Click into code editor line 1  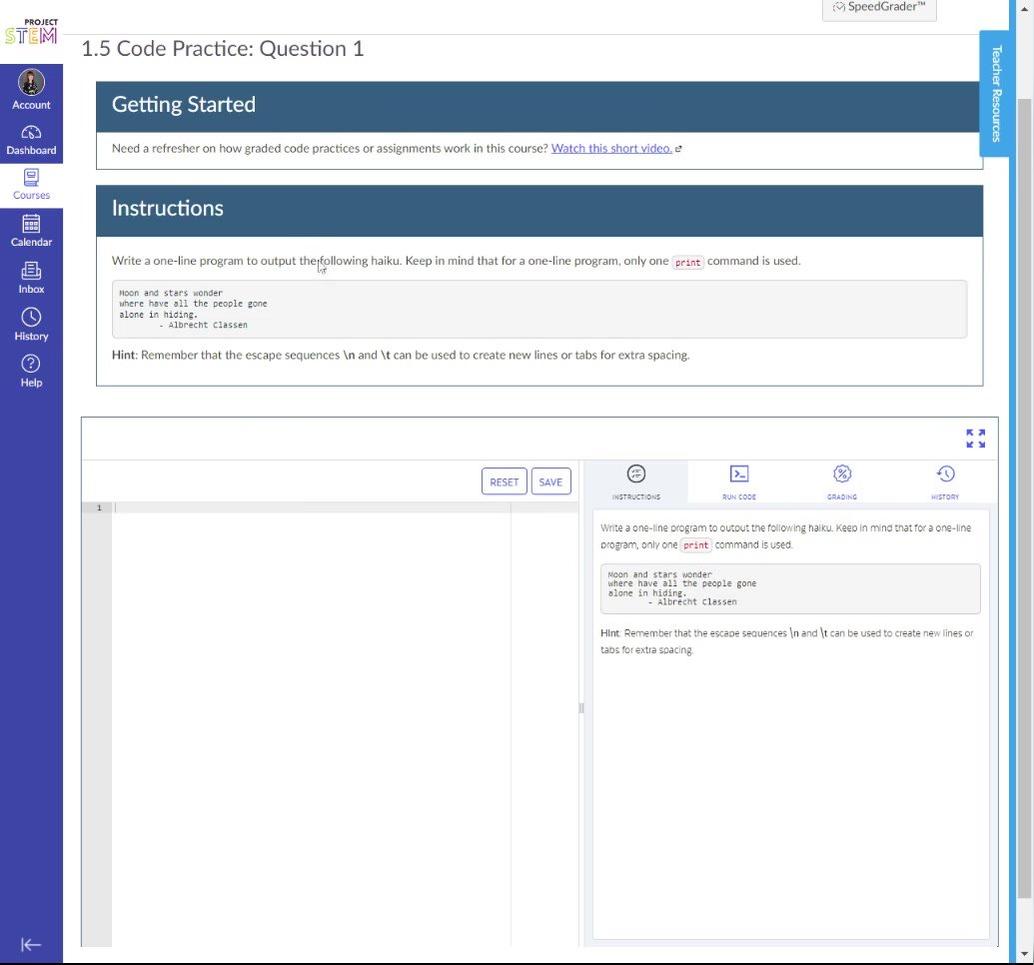[x=310, y=508]
